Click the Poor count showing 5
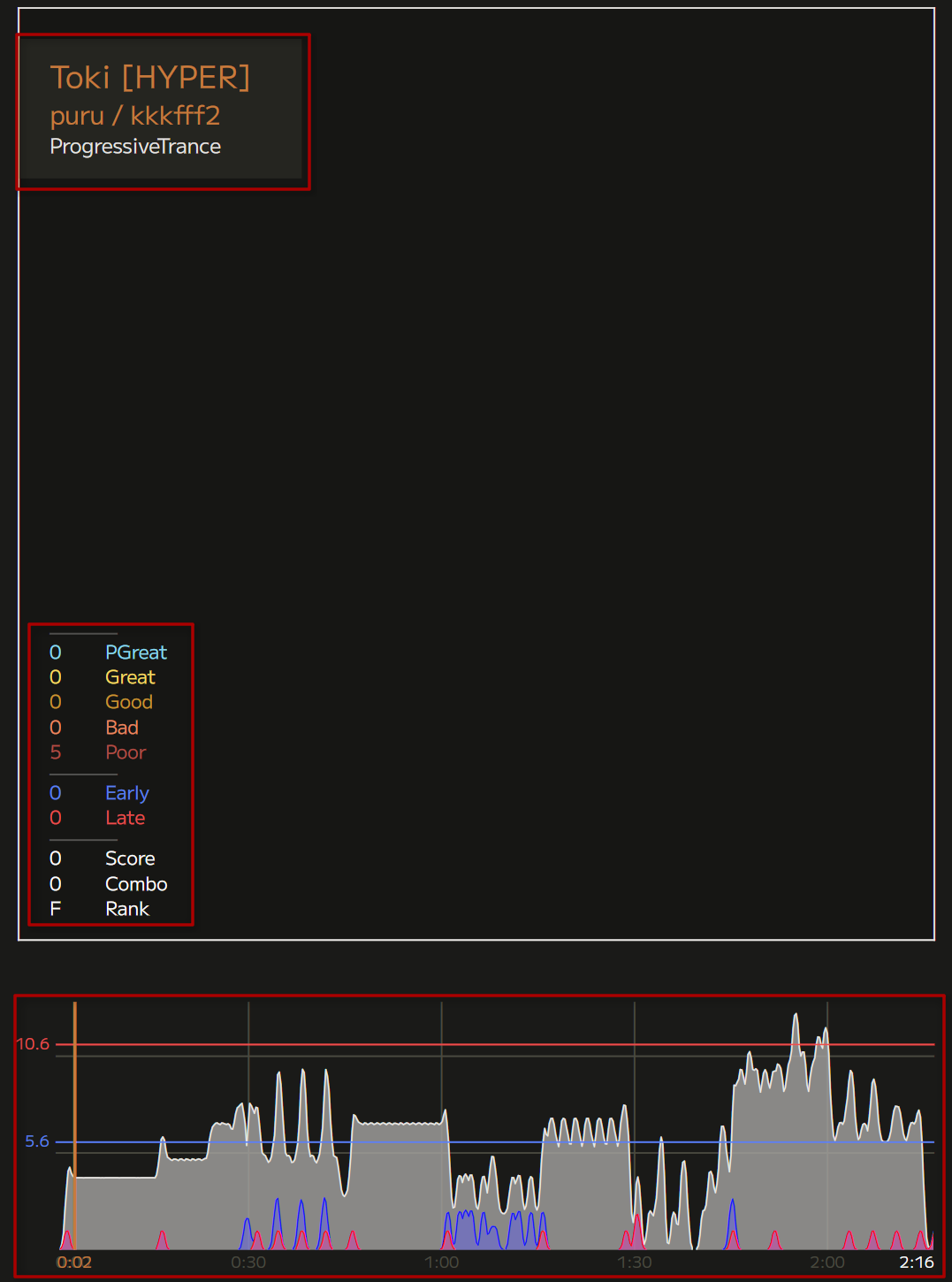Screen dimensions: 952x1282 tap(56, 752)
